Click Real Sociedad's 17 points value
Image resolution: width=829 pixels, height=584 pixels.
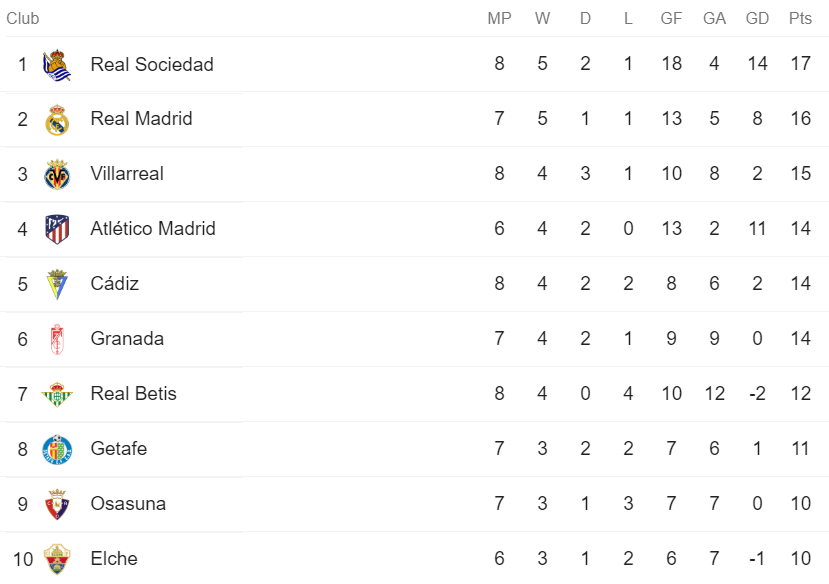click(800, 64)
